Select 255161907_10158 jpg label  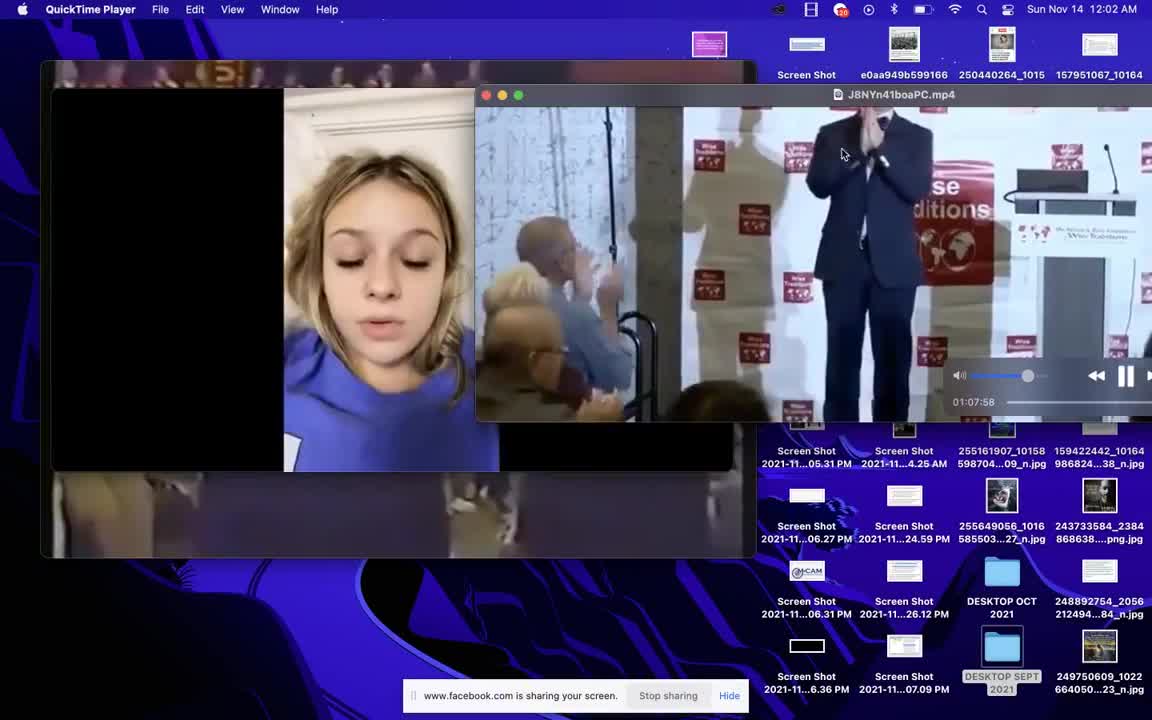(x=1001, y=458)
